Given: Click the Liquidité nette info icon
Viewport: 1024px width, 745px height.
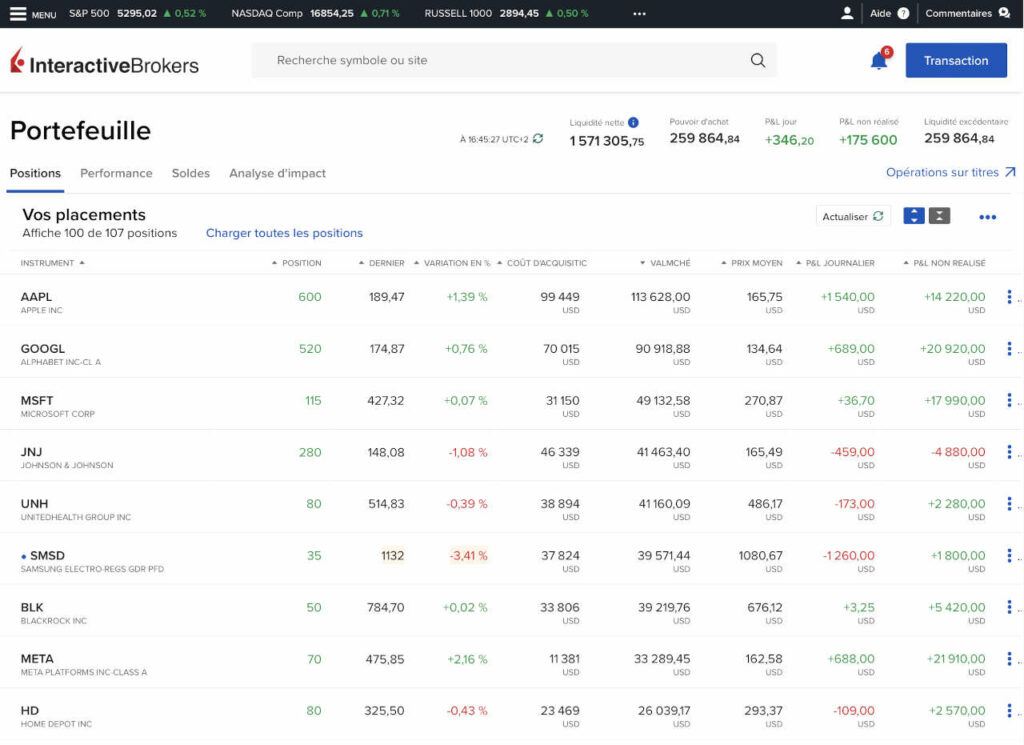Looking at the screenshot, I should (x=633, y=122).
